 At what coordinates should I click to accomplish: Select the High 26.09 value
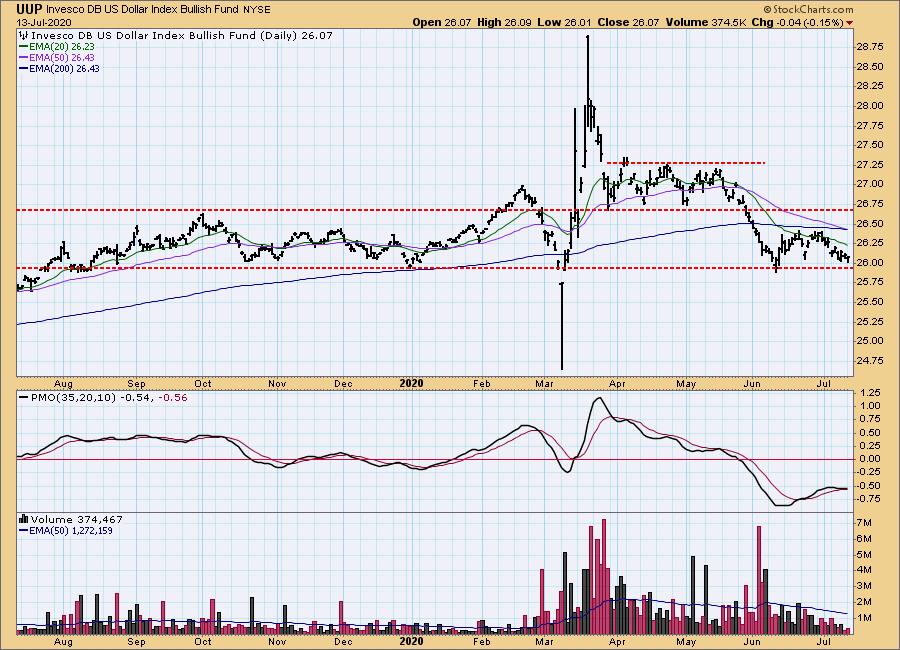tap(505, 22)
